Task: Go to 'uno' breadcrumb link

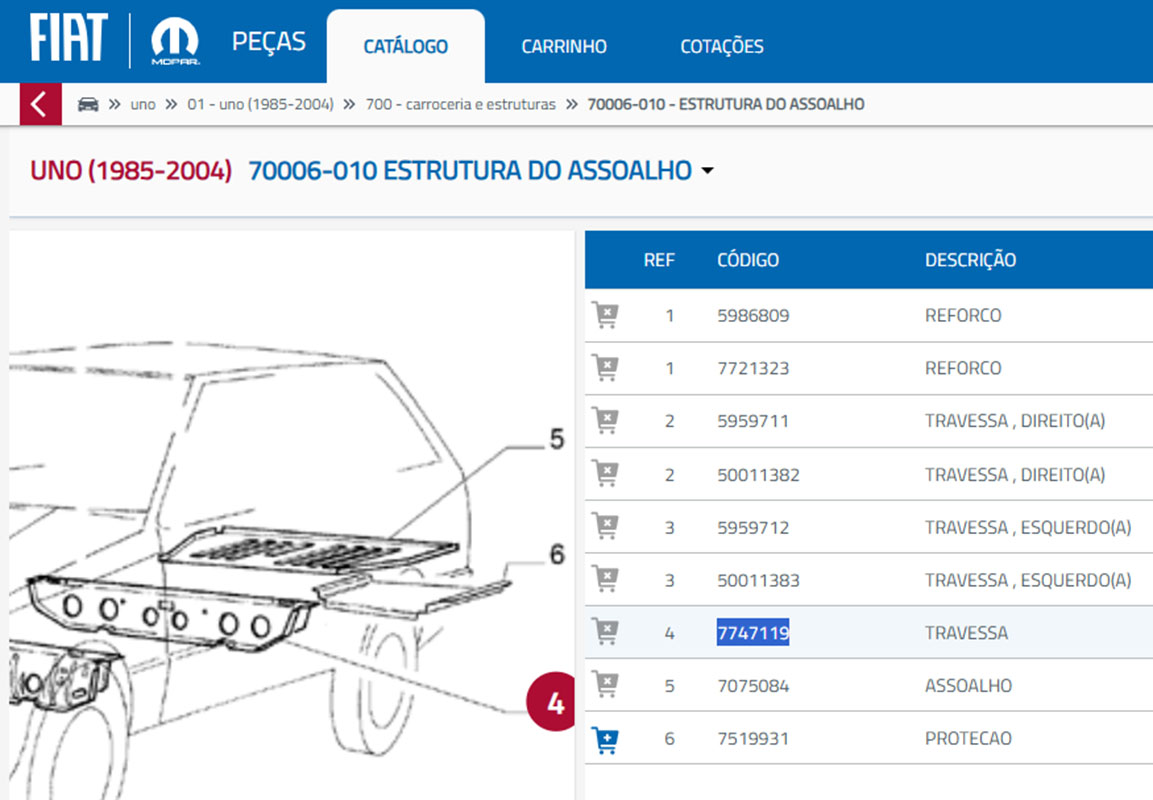Action: pos(143,105)
